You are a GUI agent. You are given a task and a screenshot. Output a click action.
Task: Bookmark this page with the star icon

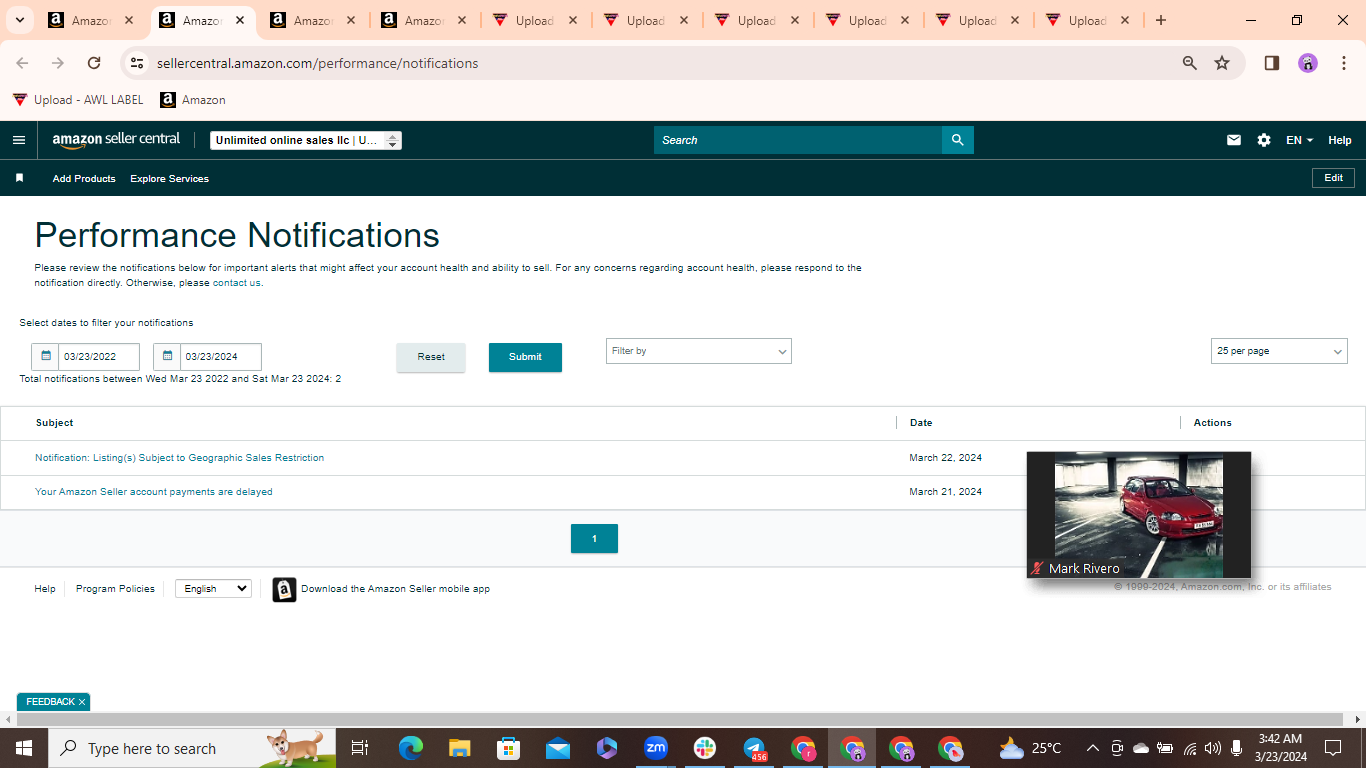tap(1222, 63)
